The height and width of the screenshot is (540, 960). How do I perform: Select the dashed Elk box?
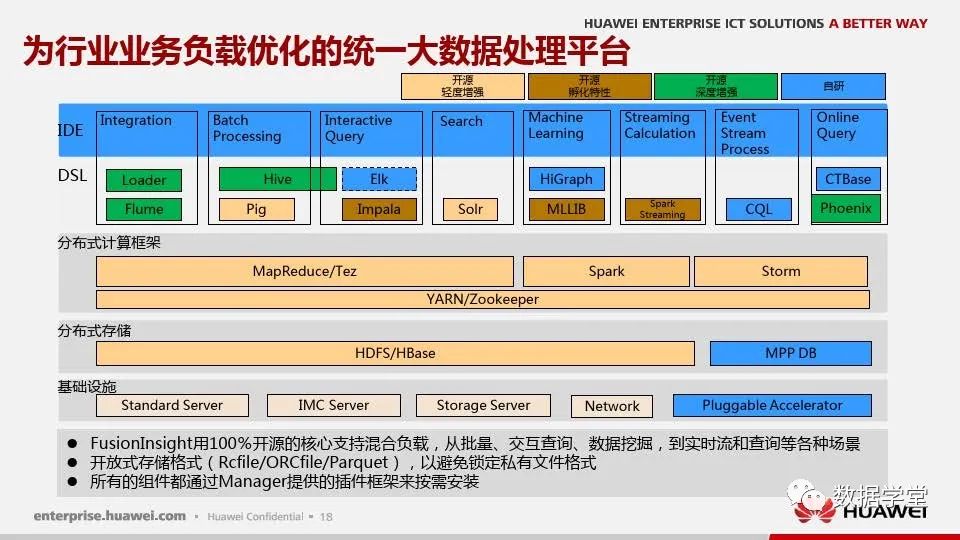379,179
